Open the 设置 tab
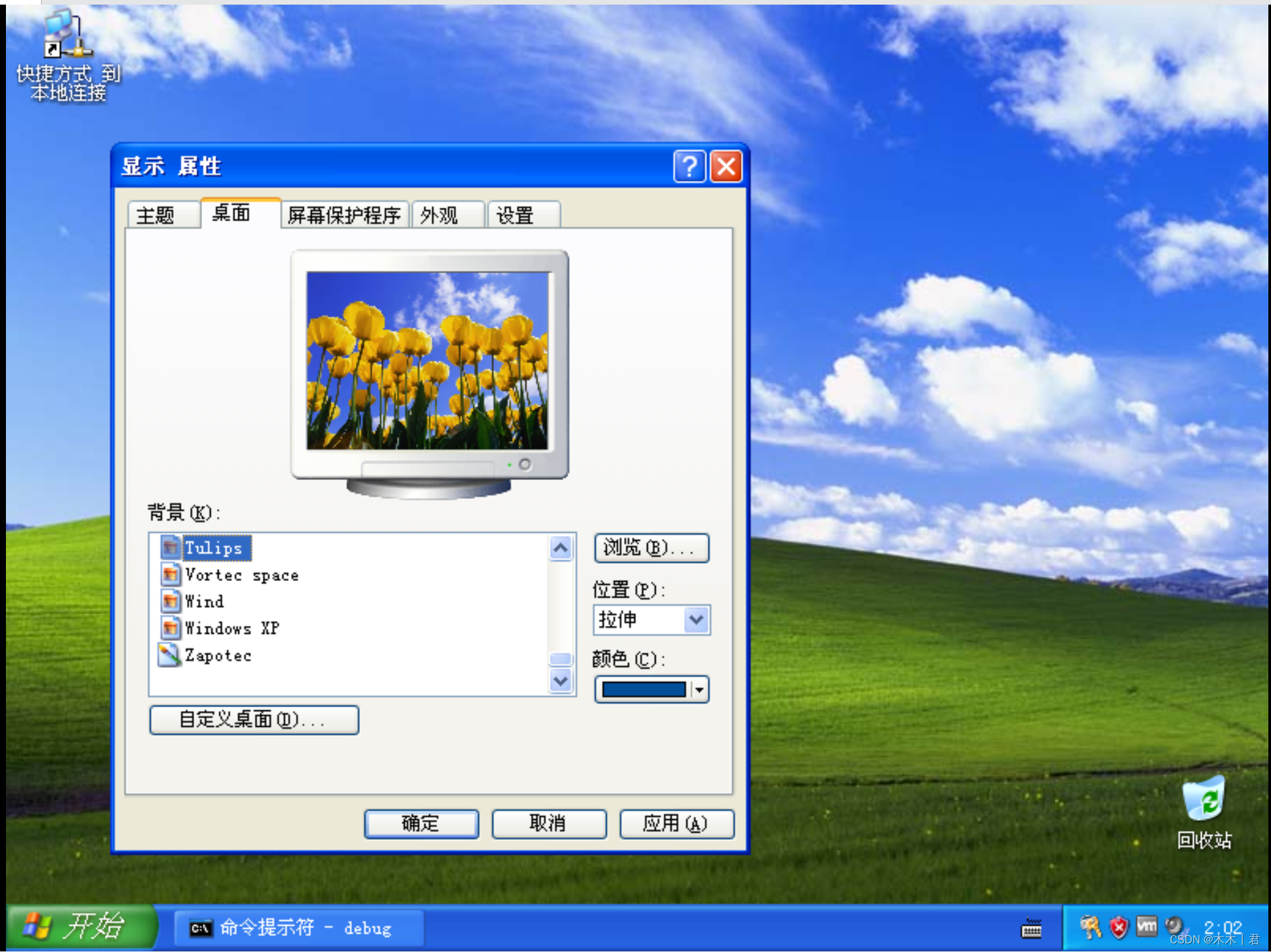The height and width of the screenshot is (952, 1271). pyautogui.click(x=524, y=215)
